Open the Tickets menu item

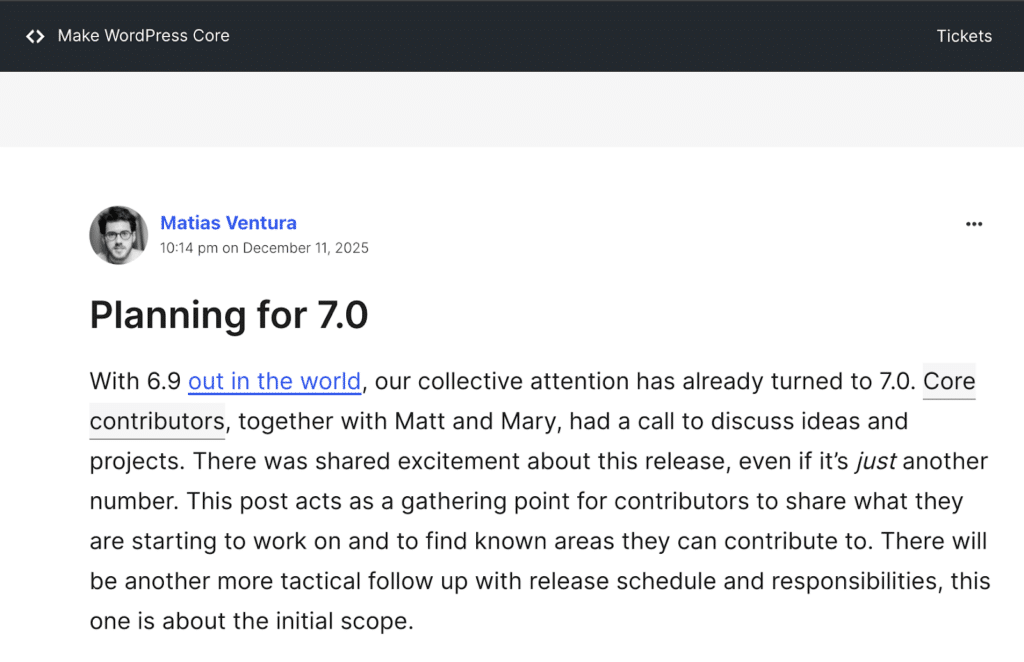pos(963,36)
